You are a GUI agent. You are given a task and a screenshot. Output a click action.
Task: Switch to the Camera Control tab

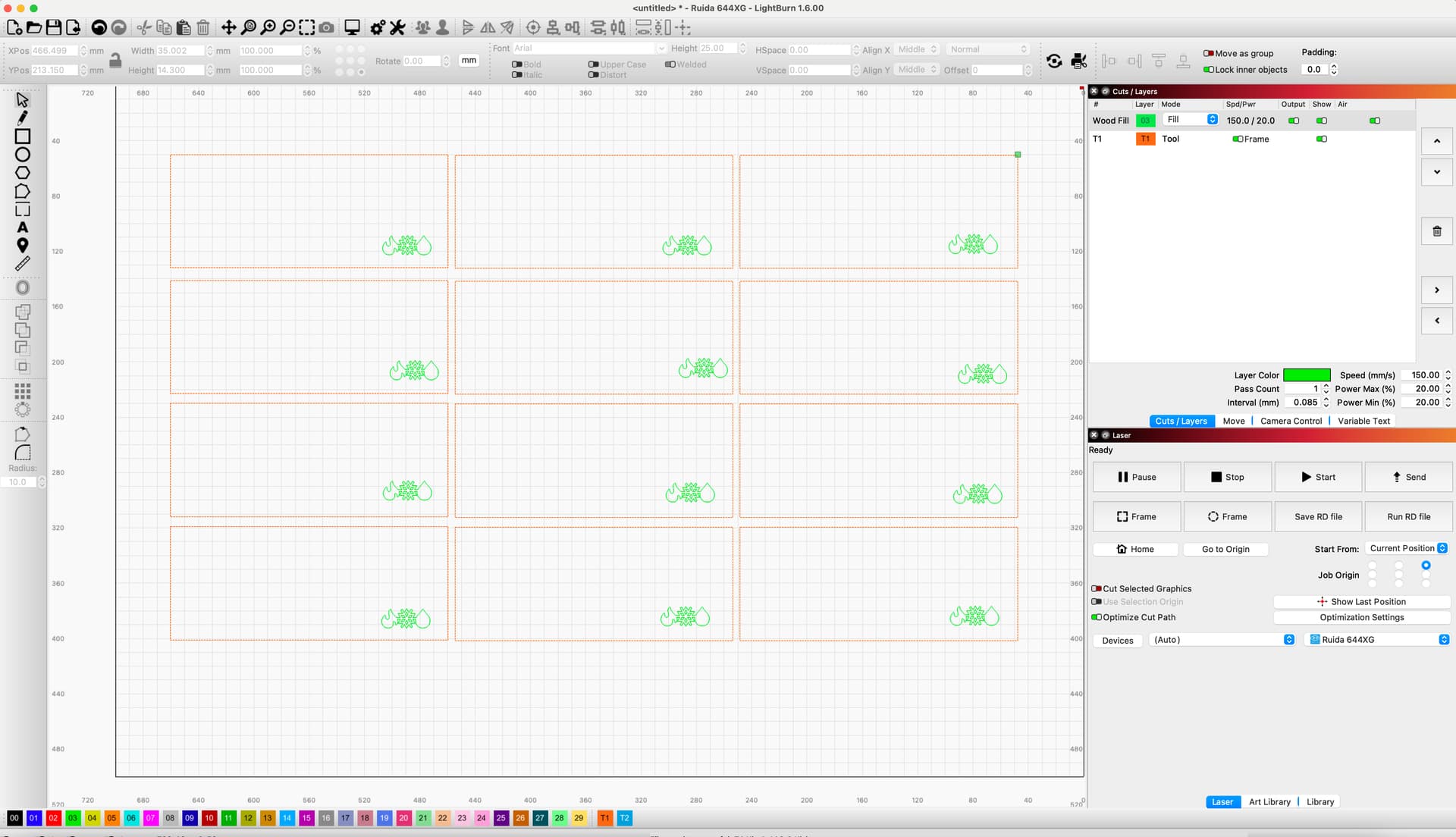(x=1291, y=421)
